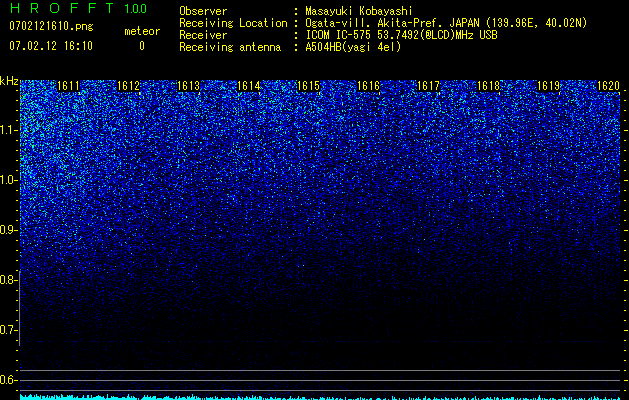This screenshot has height=400, width=629.
Task: Click the Receiving antenna label
Action: [230, 47]
